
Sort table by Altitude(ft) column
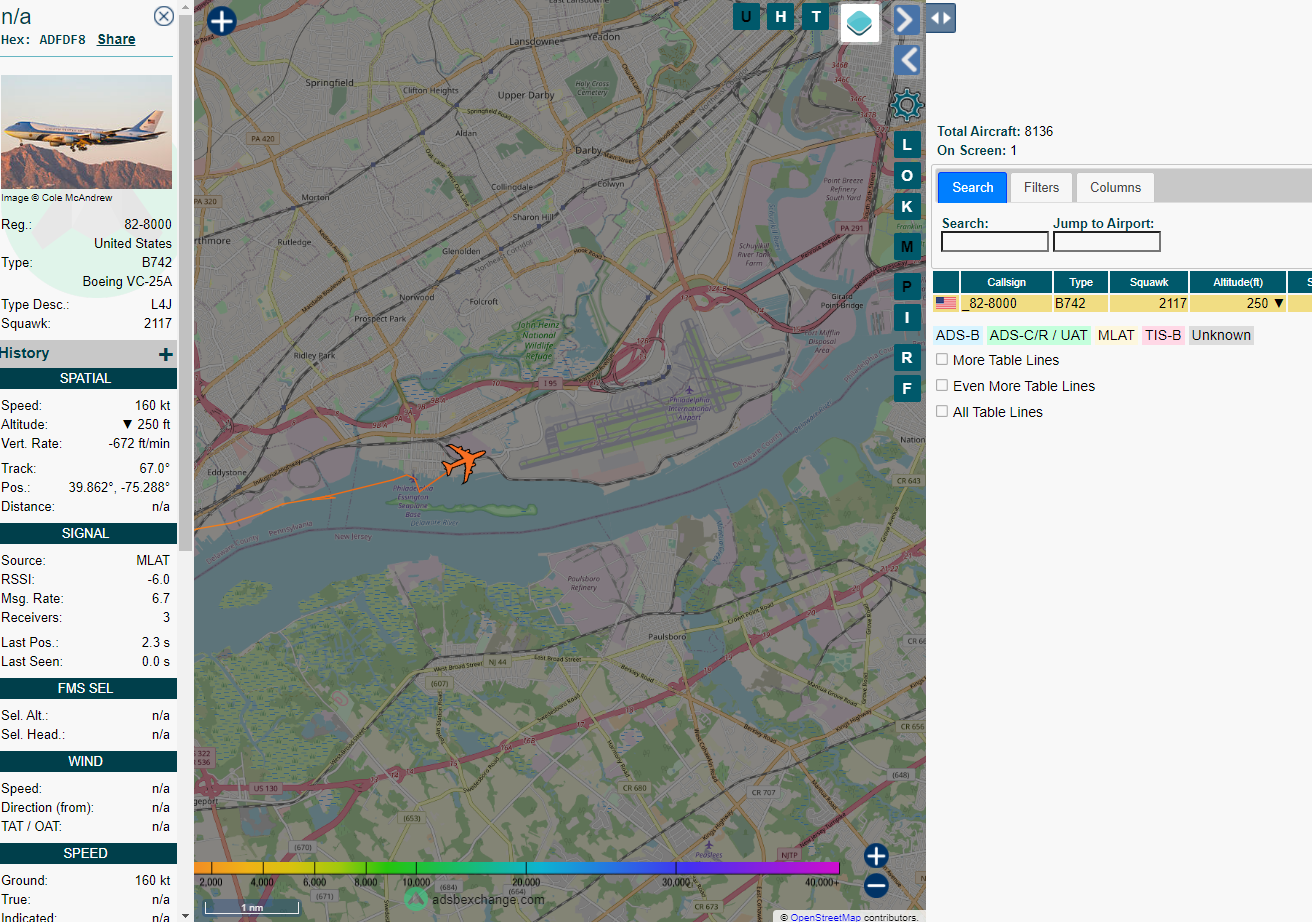[x=1238, y=282]
